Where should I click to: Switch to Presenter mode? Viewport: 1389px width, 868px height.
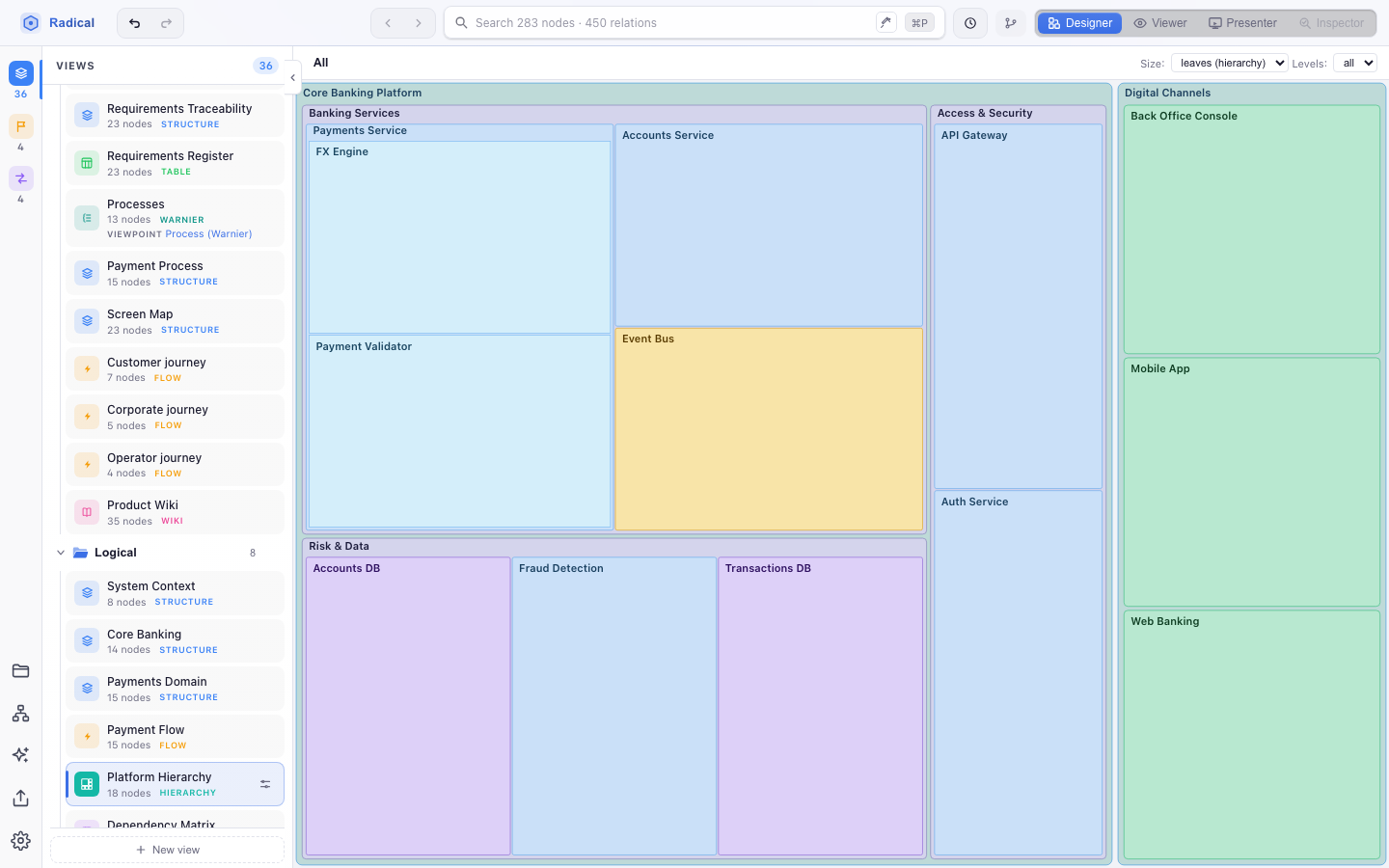point(1242,23)
